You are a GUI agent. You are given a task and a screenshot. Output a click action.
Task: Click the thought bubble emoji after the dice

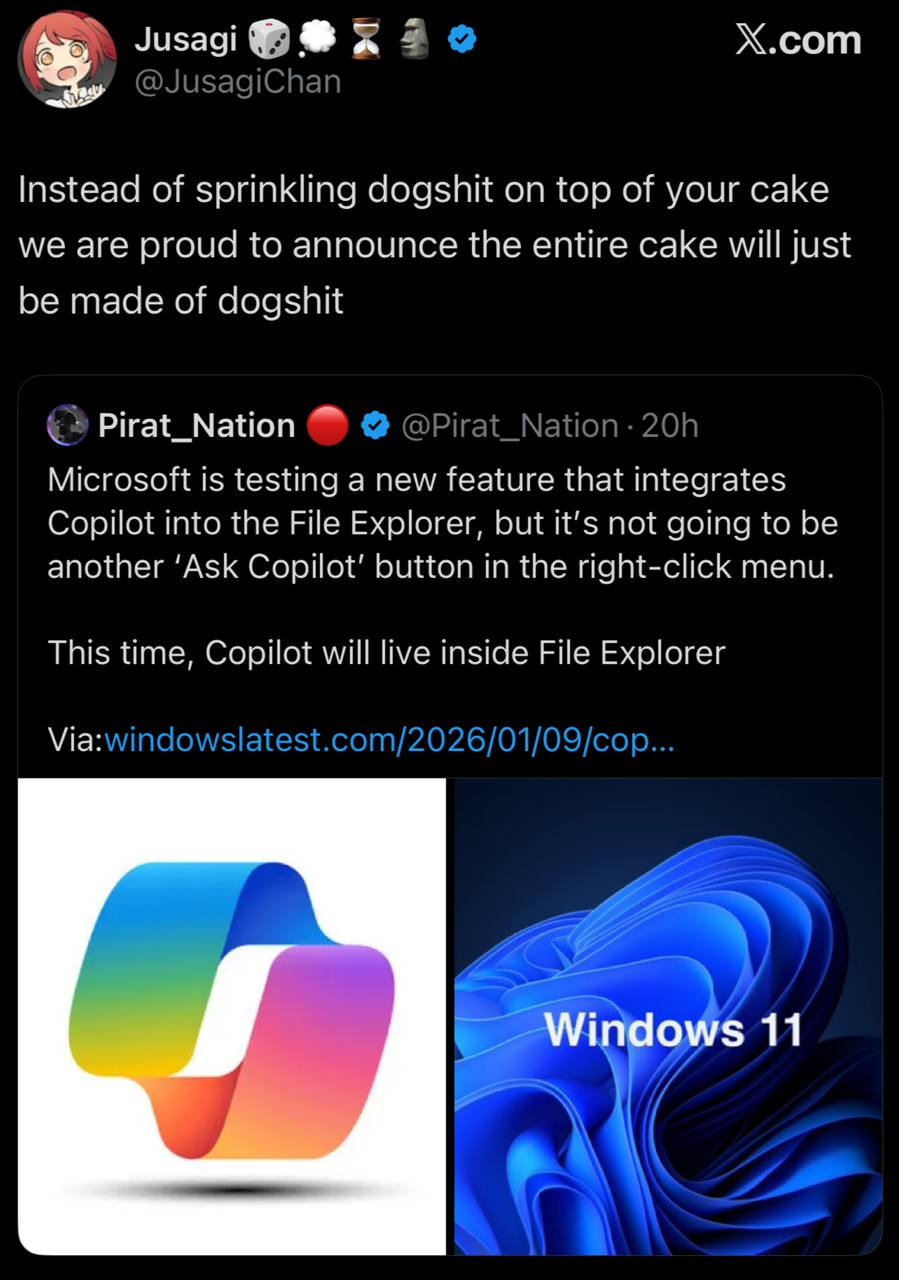tap(320, 40)
